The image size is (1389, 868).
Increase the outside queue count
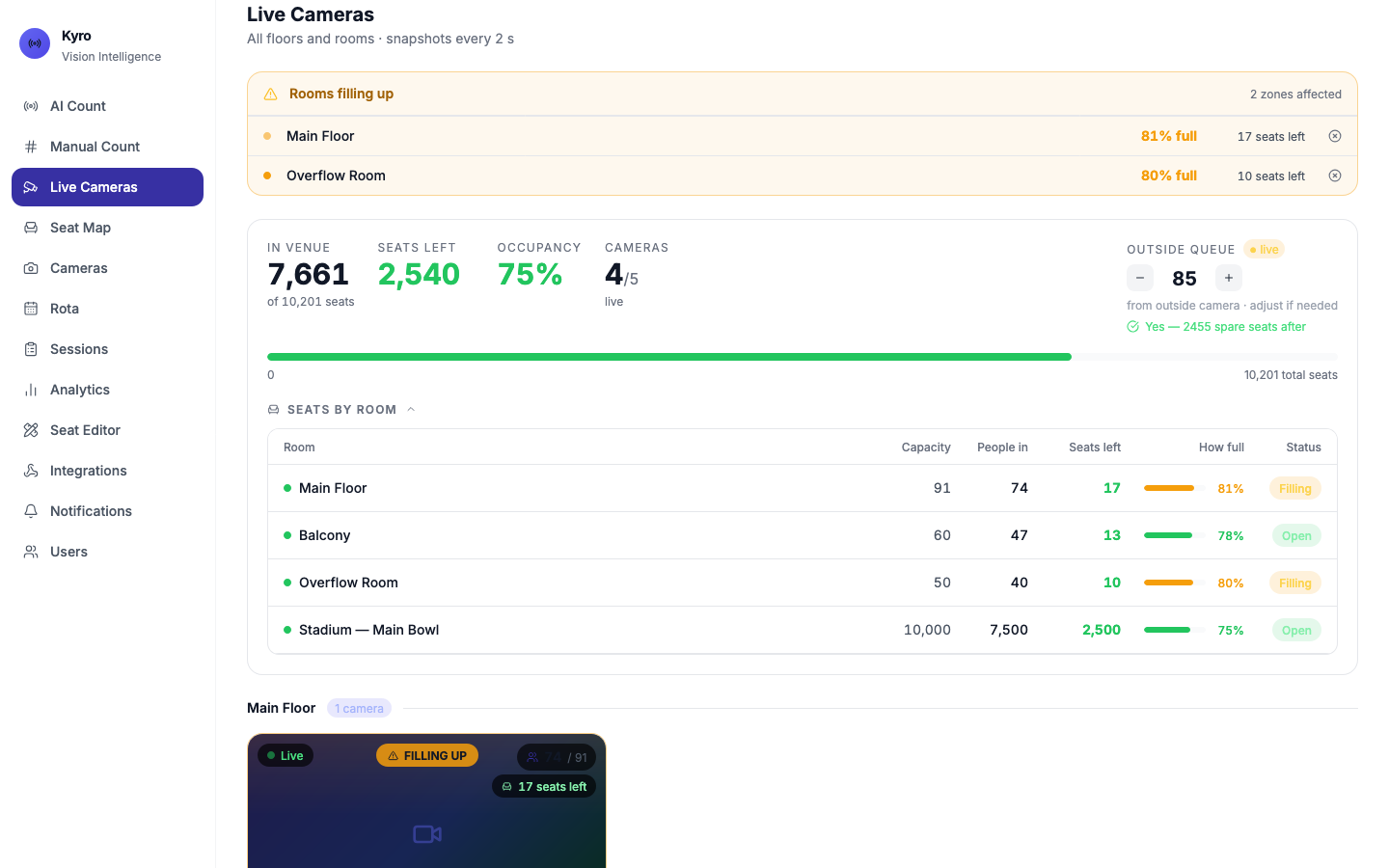1229,278
